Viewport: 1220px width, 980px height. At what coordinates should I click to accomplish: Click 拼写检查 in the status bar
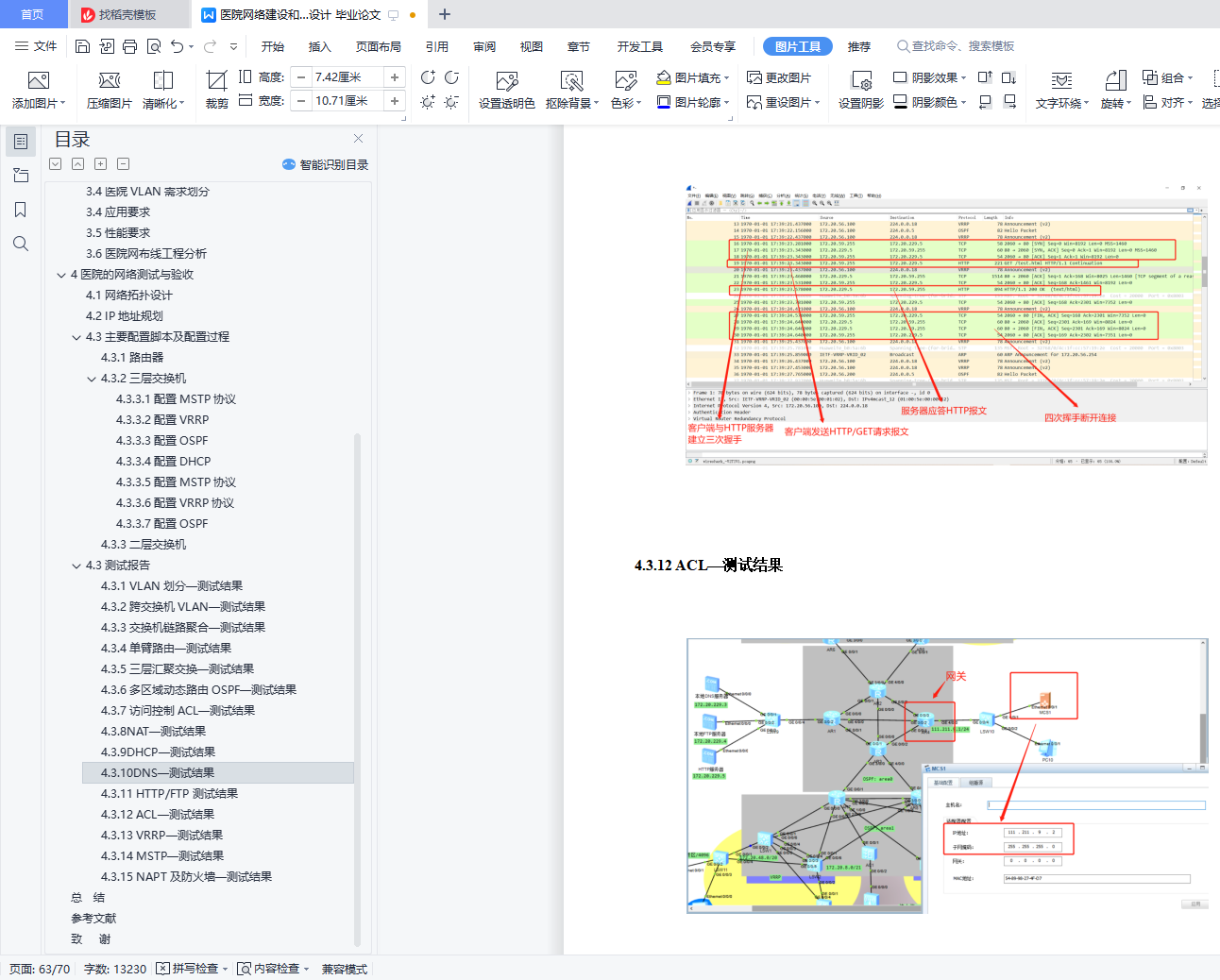coord(192,969)
